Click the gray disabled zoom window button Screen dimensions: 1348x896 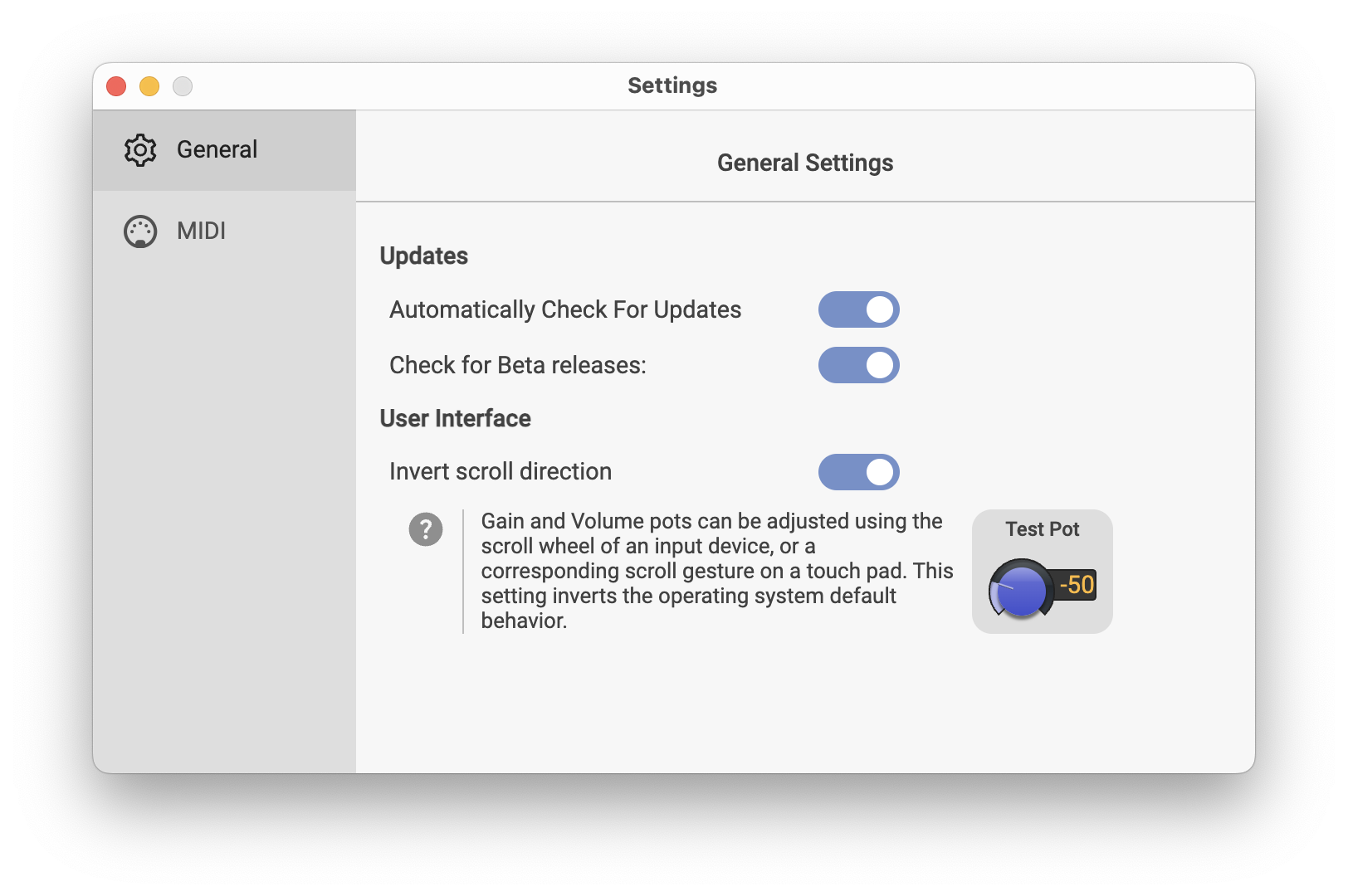tap(183, 86)
